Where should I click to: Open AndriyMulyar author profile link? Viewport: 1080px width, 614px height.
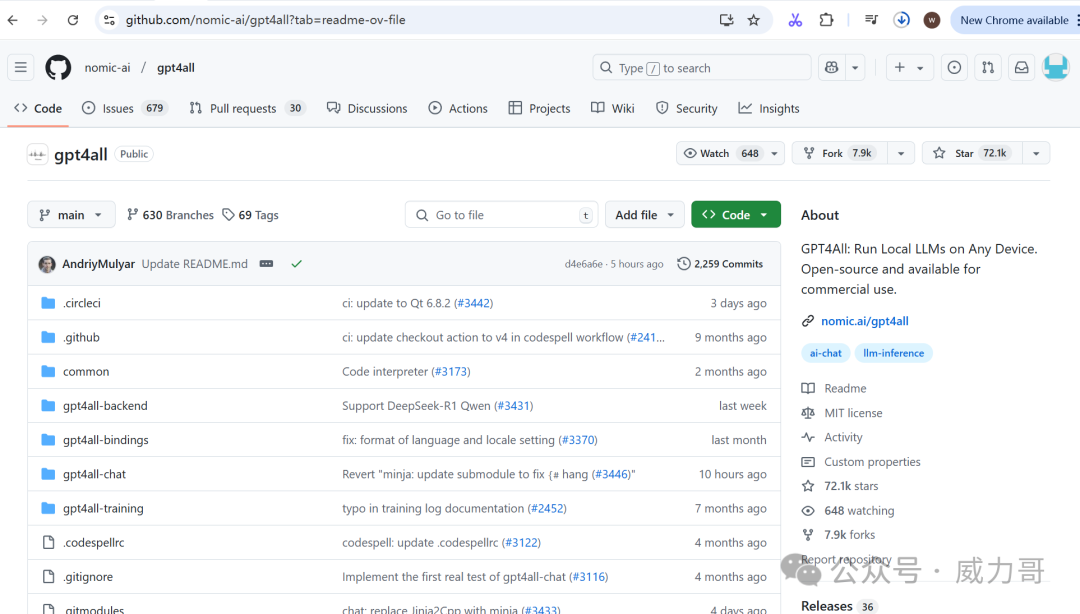click(98, 264)
